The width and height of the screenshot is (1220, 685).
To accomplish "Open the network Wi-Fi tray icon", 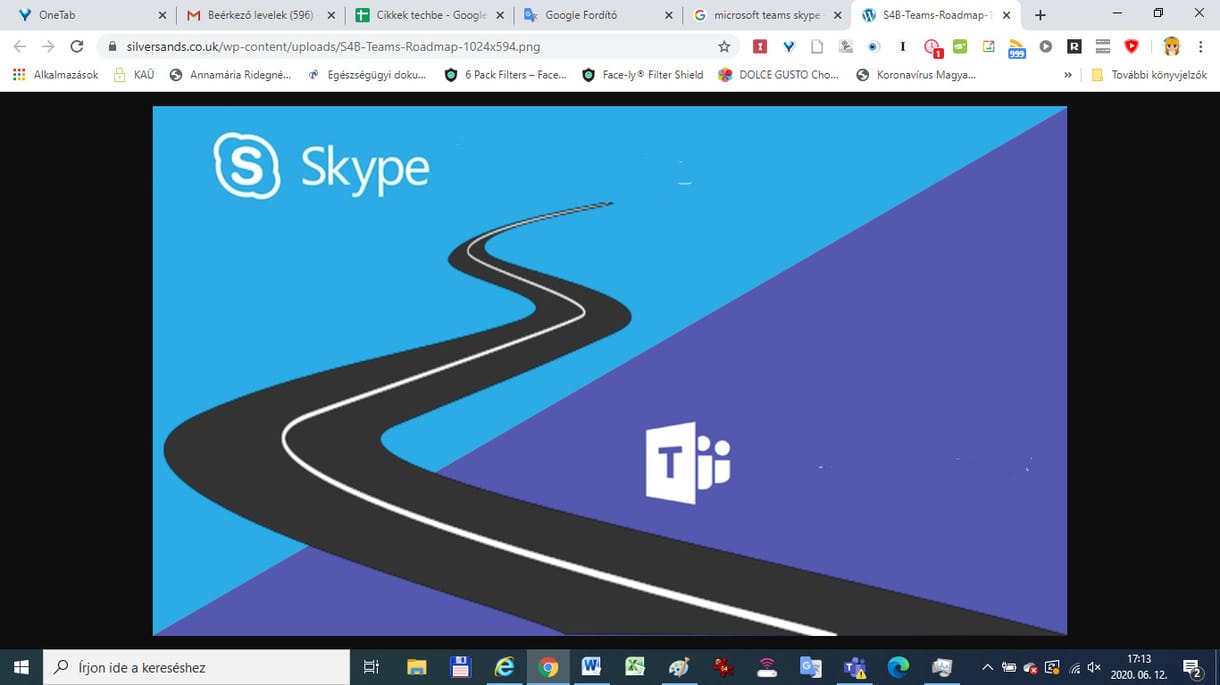I will pyautogui.click(x=1075, y=667).
